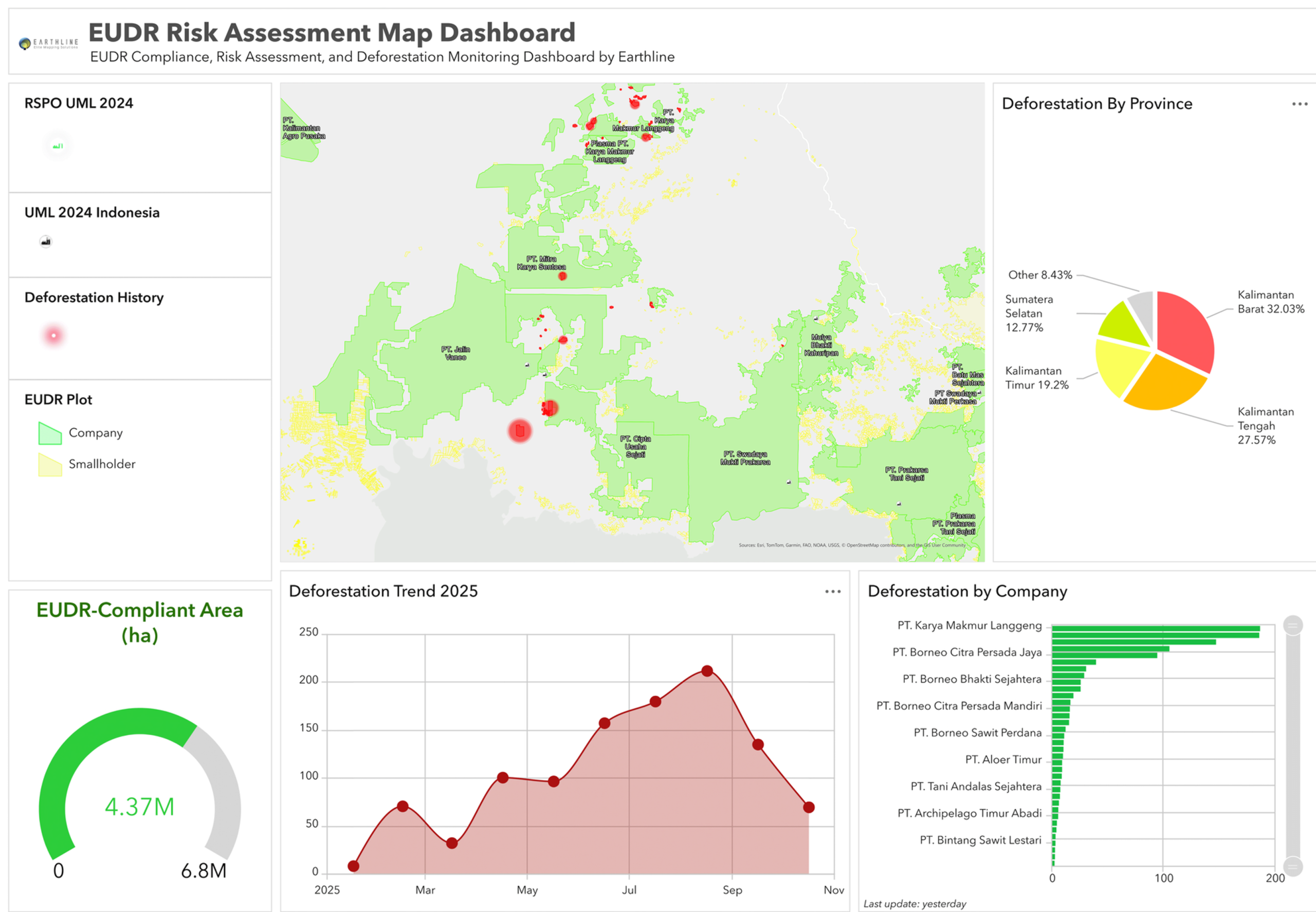Click the peak August trend data point
The height and width of the screenshot is (912, 1316).
click(x=707, y=671)
